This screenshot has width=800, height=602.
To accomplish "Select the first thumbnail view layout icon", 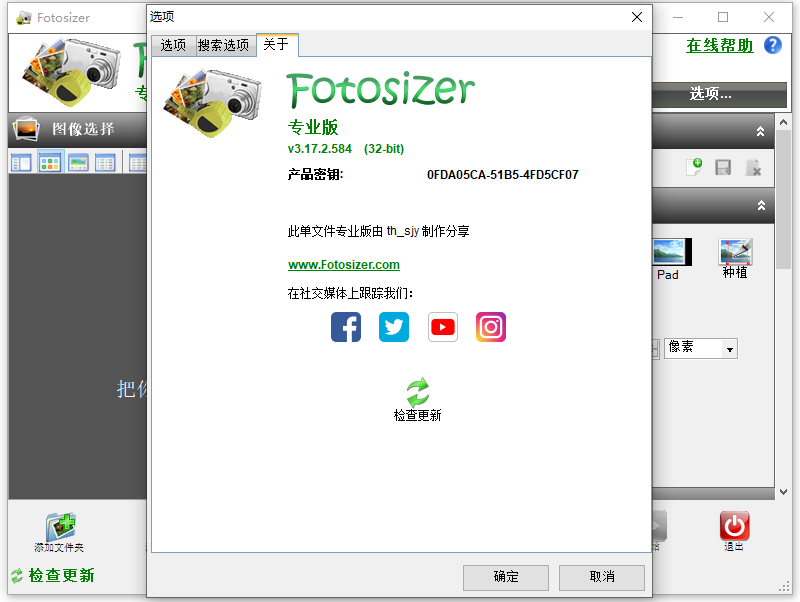I will coord(21,163).
